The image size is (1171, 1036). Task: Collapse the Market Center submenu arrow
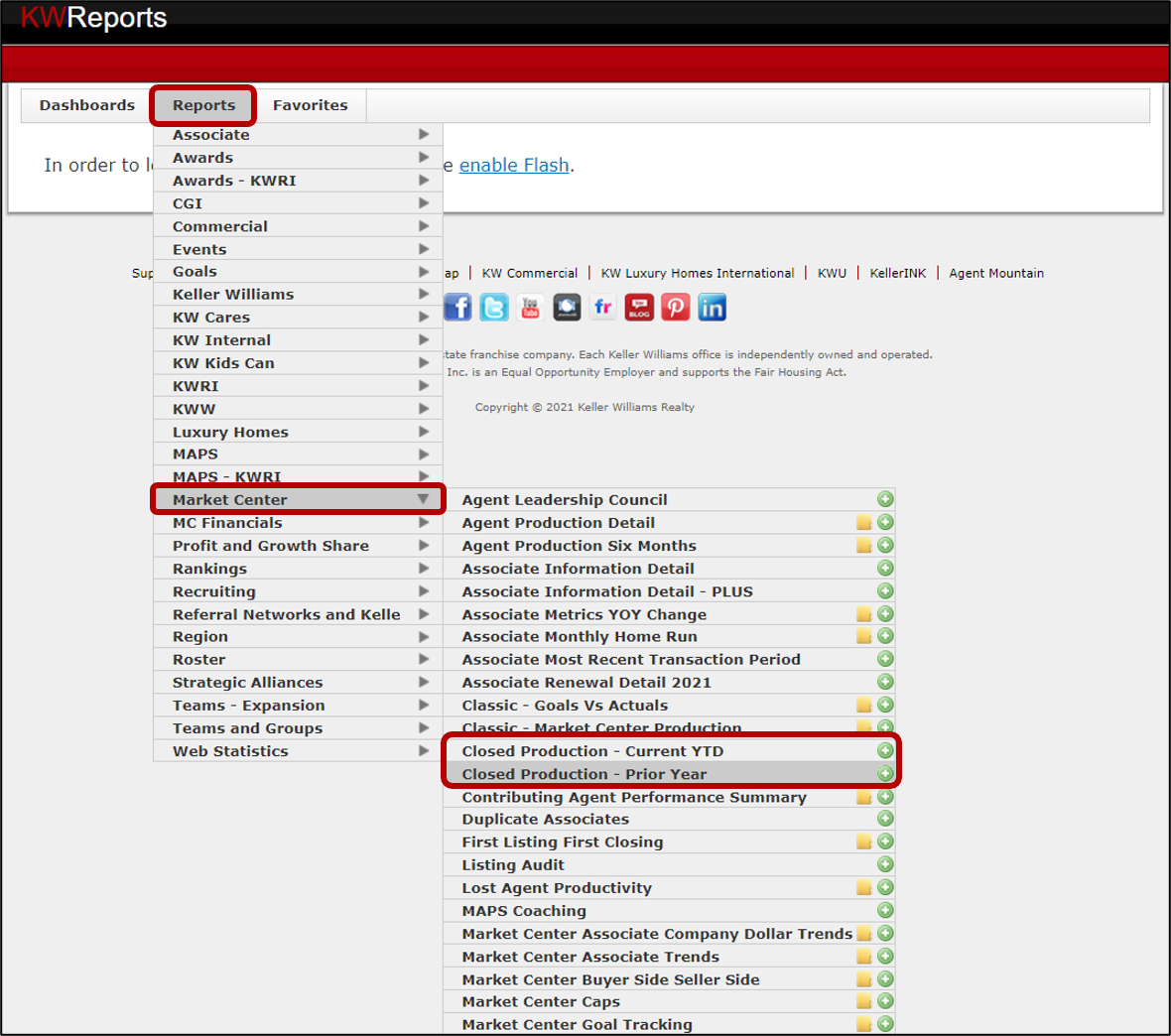424,499
